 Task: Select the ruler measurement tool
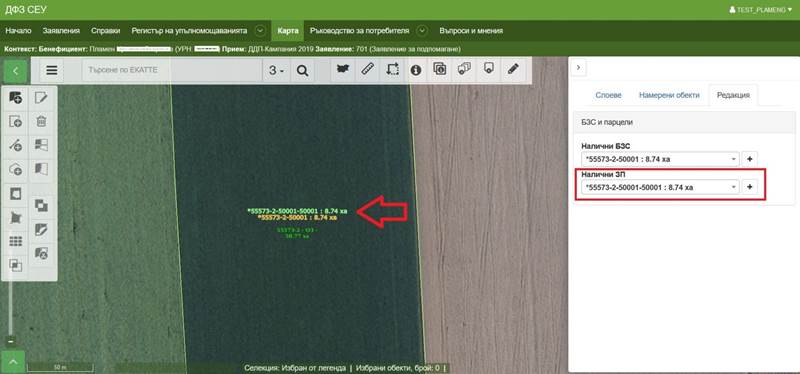click(367, 69)
